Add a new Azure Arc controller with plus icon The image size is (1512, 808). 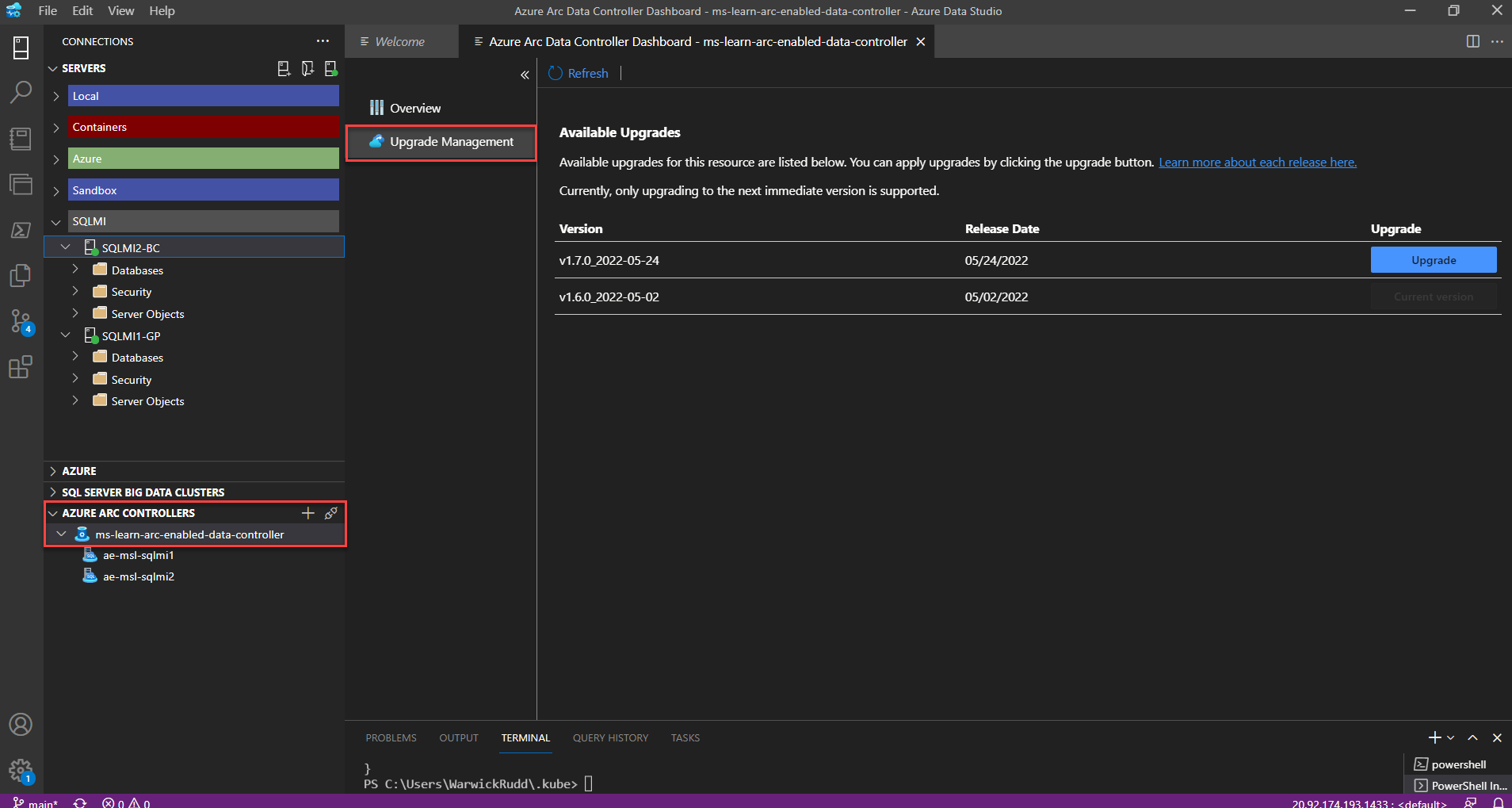pos(308,513)
